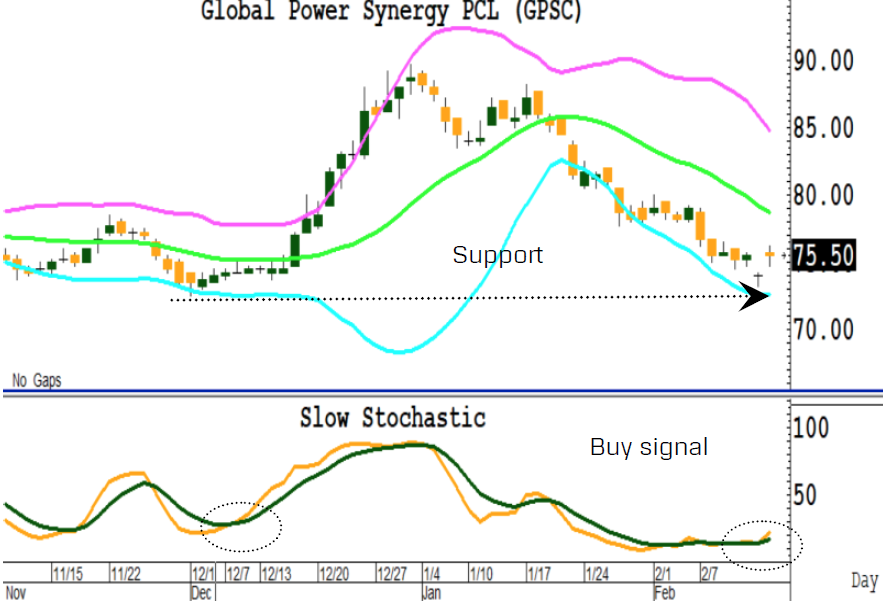
Task: Select the Dec month label
Action: tap(201, 593)
